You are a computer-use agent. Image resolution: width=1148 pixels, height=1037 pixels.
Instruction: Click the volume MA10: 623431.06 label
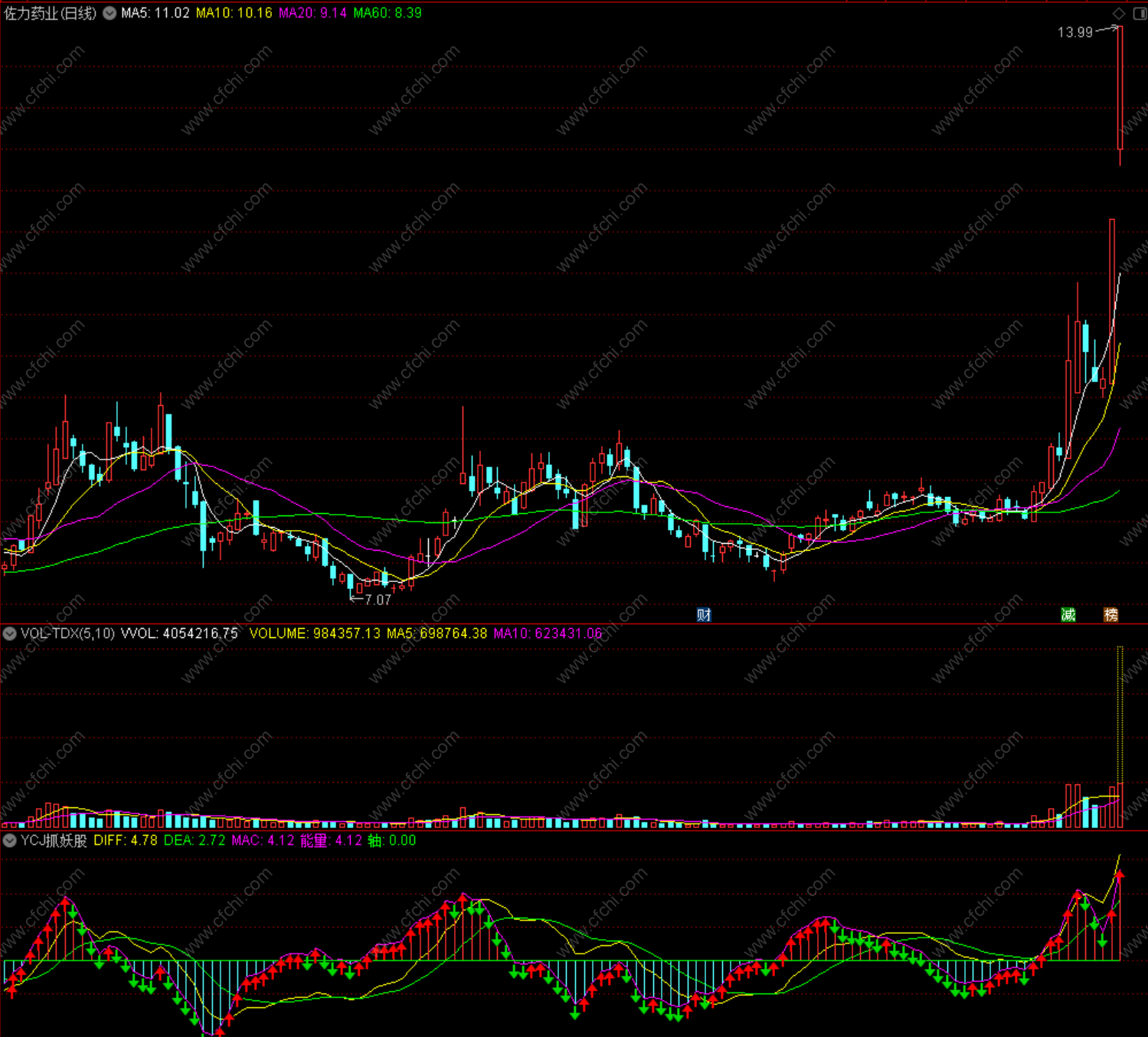[548, 633]
